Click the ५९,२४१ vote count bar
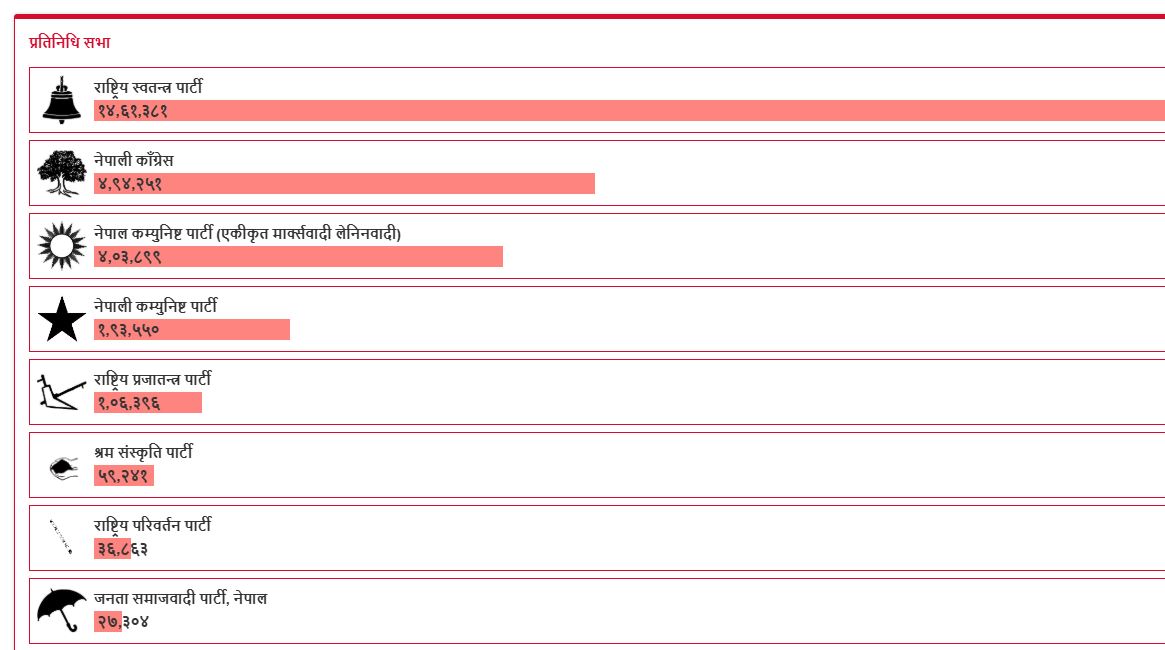 [124, 476]
